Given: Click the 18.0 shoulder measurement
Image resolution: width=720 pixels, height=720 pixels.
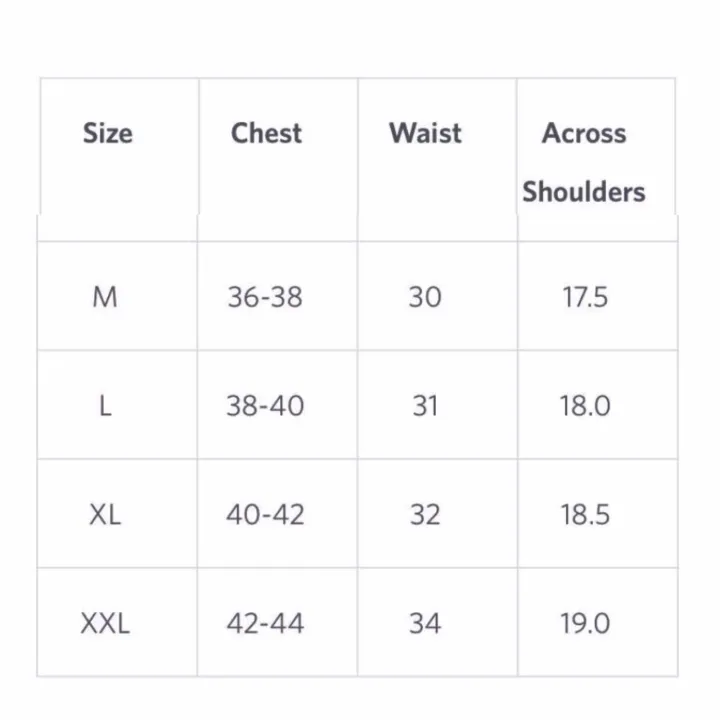Looking at the screenshot, I should point(585,406).
